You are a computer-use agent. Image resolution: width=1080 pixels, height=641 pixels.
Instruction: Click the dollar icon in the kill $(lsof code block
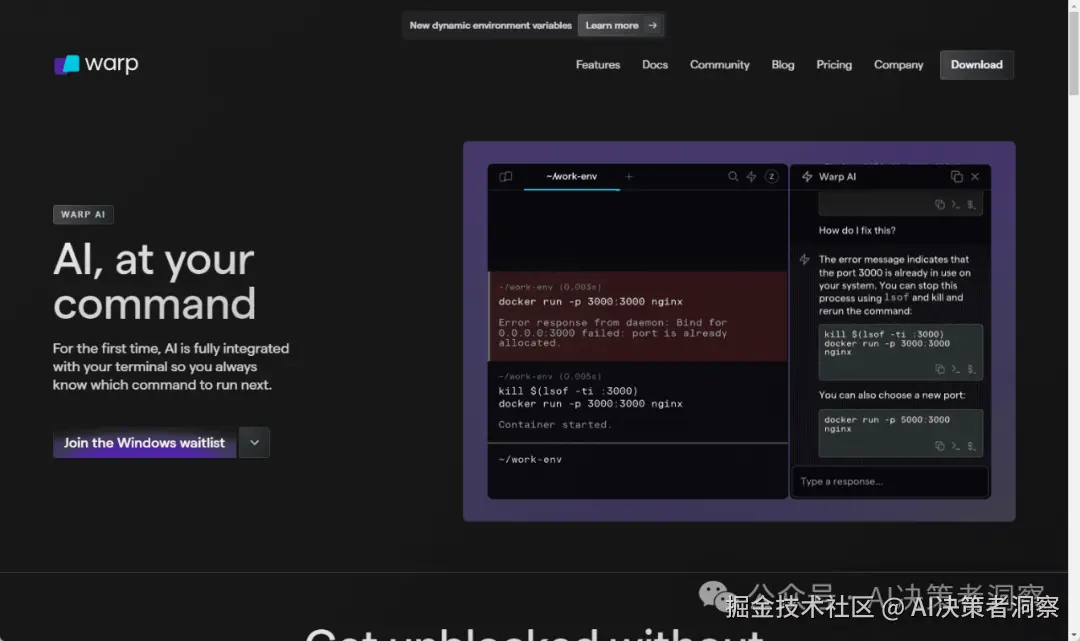(x=971, y=370)
